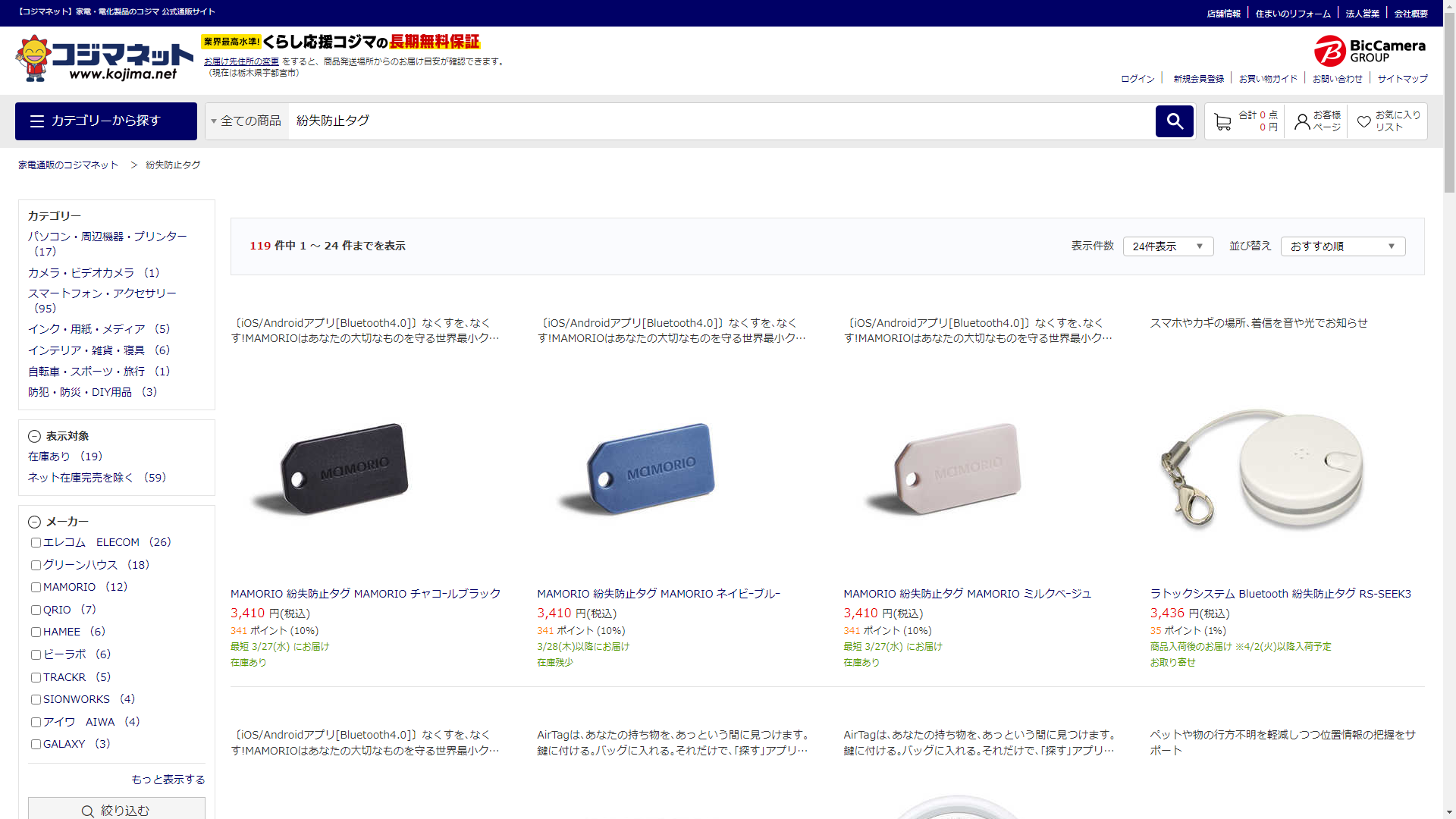Screen dimensions: 1456x819
Task: Enable the MAMORIO maker filter checkbox
Action: (x=36, y=588)
